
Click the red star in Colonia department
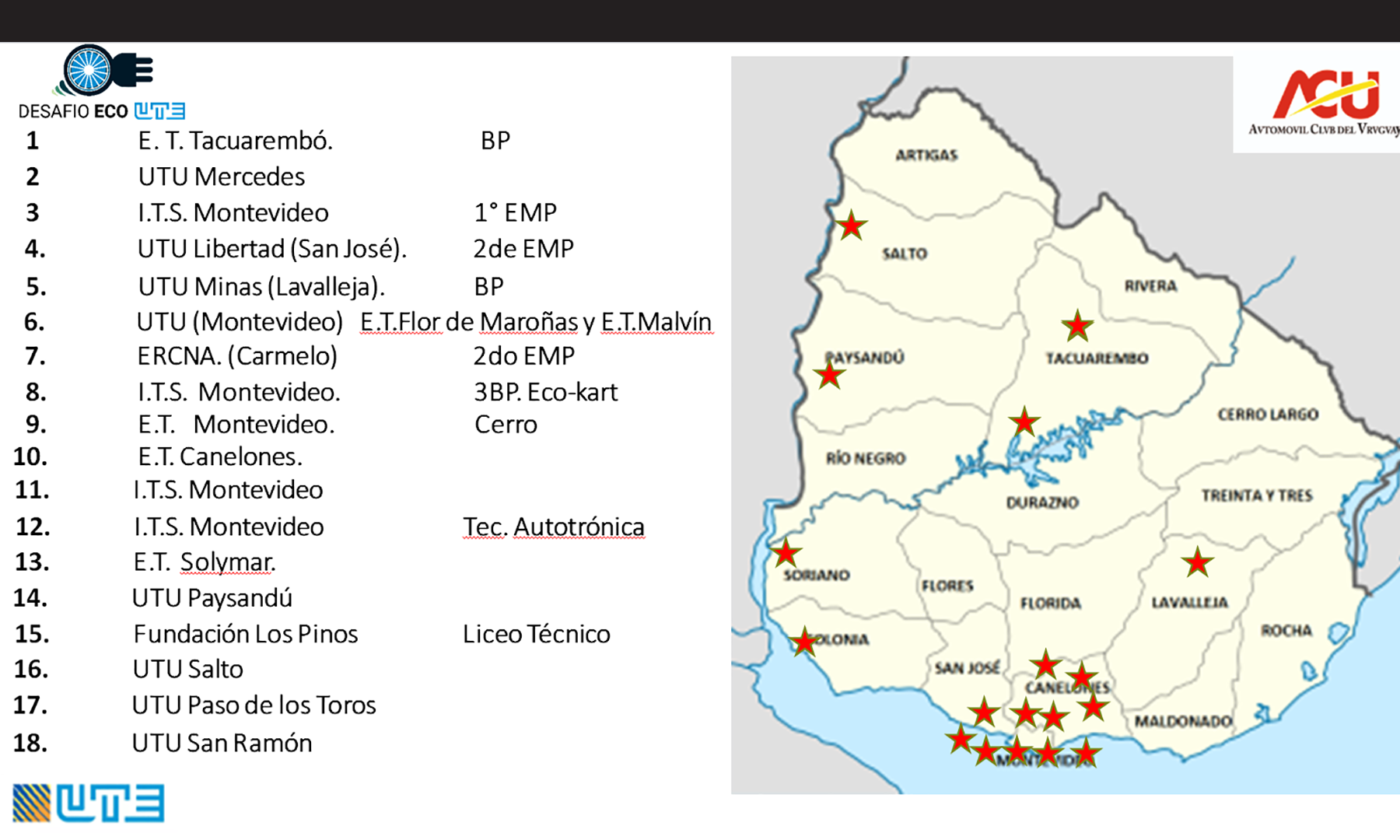803,642
